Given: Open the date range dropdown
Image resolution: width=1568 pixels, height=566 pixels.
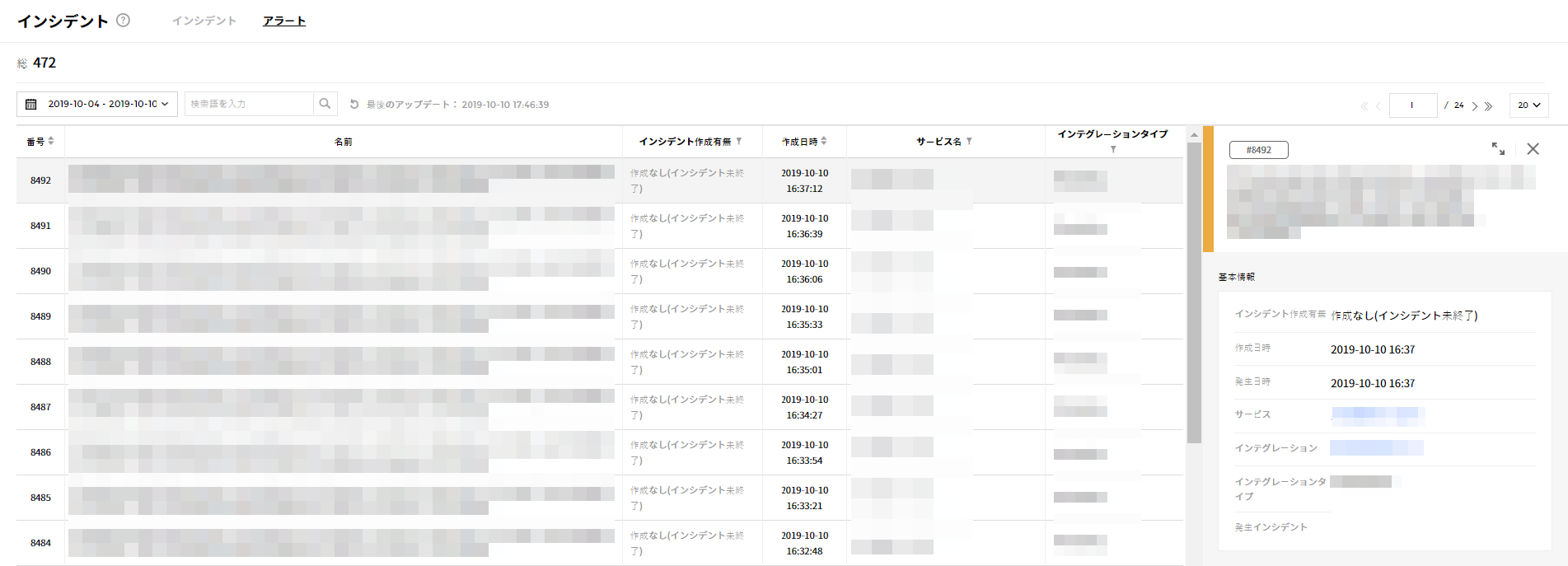Looking at the screenshot, I should tap(97, 104).
